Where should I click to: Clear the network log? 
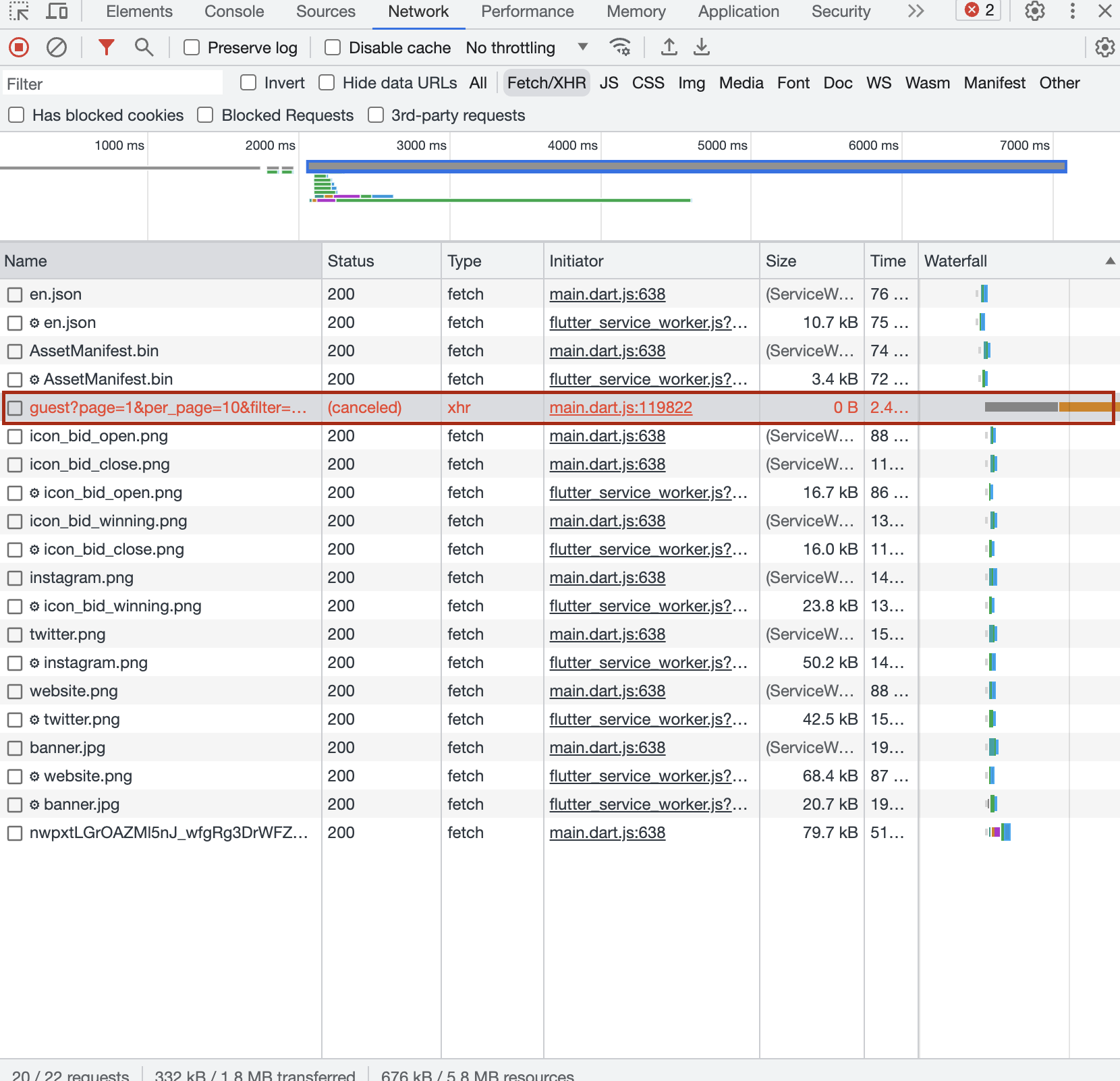tap(57, 47)
